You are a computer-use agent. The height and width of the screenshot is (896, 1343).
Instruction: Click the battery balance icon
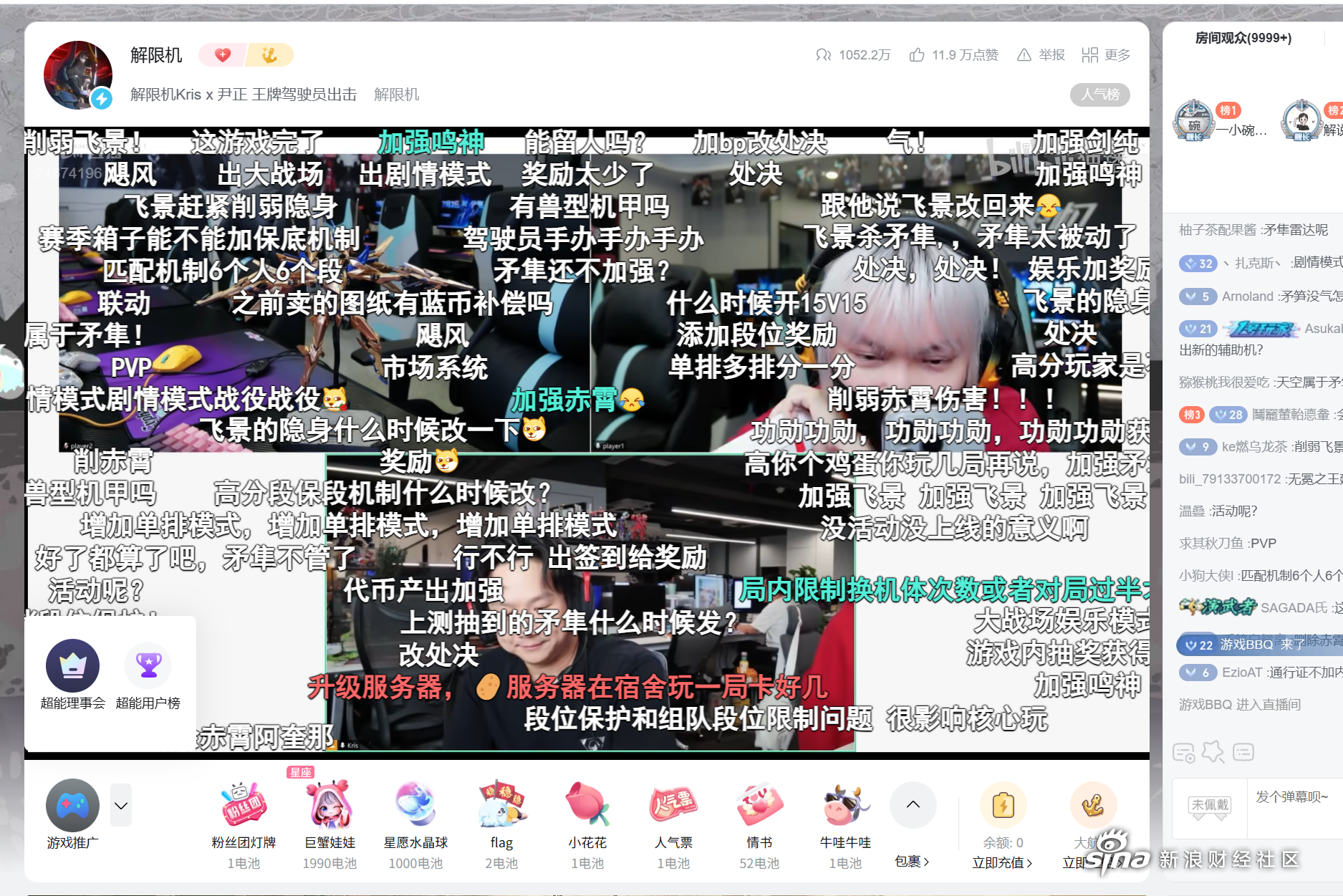pyautogui.click(x=1003, y=805)
